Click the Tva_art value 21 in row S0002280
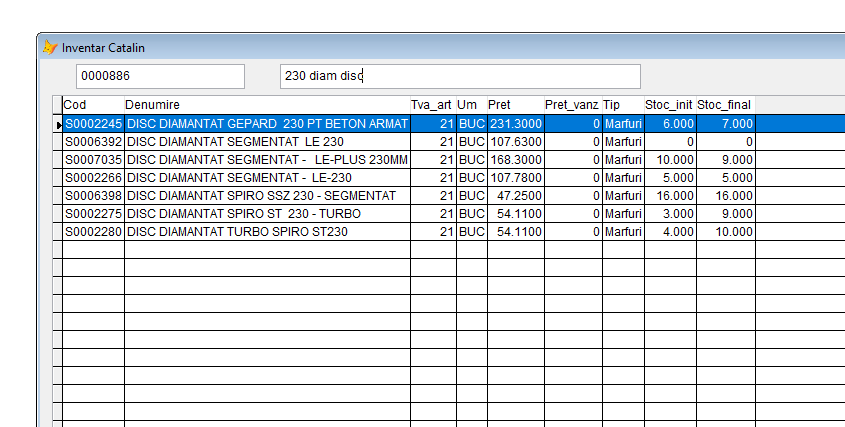Screen dimensions: 845x427 pos(433,232)
